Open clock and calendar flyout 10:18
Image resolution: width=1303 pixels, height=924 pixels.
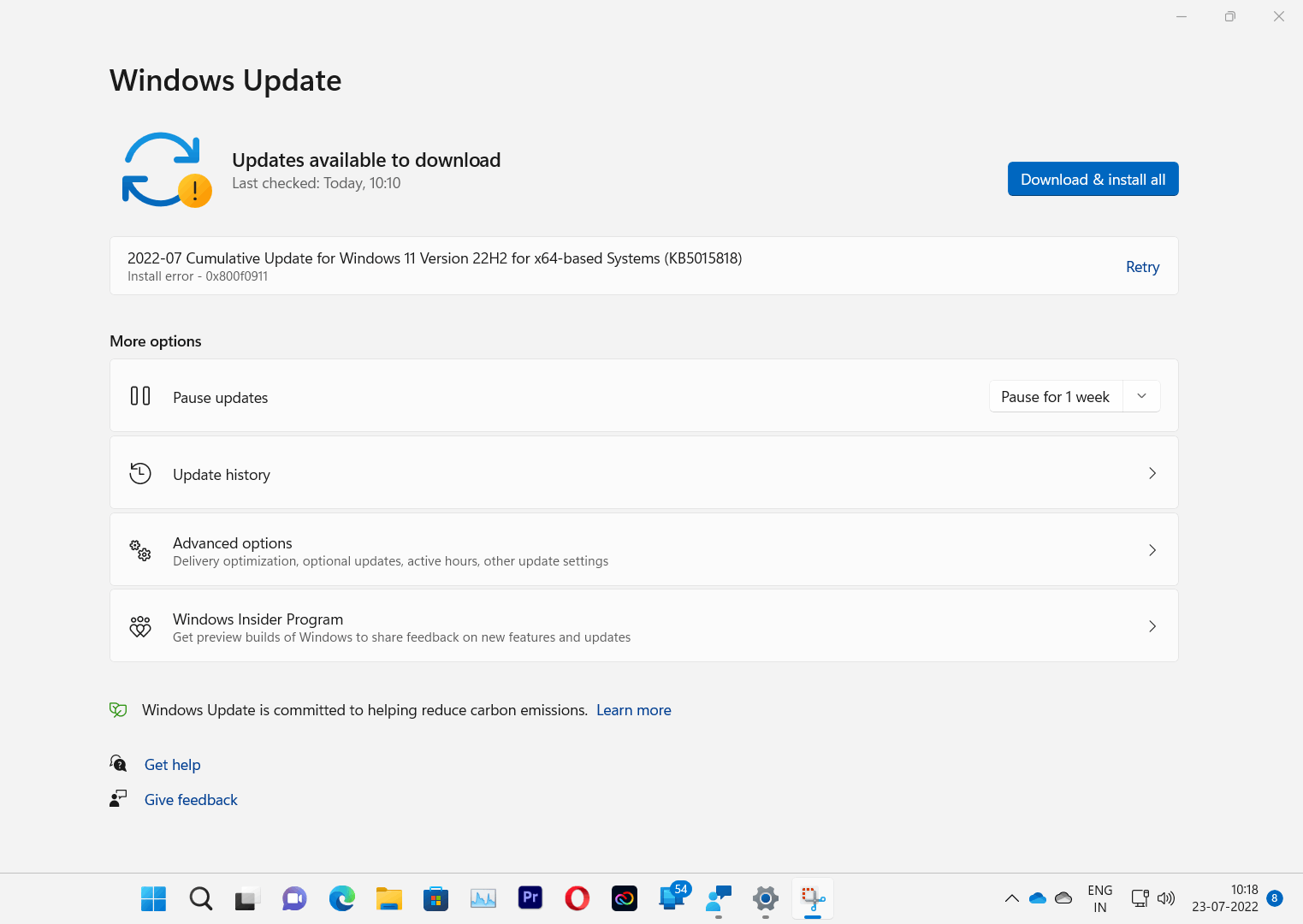point(1225,898)
